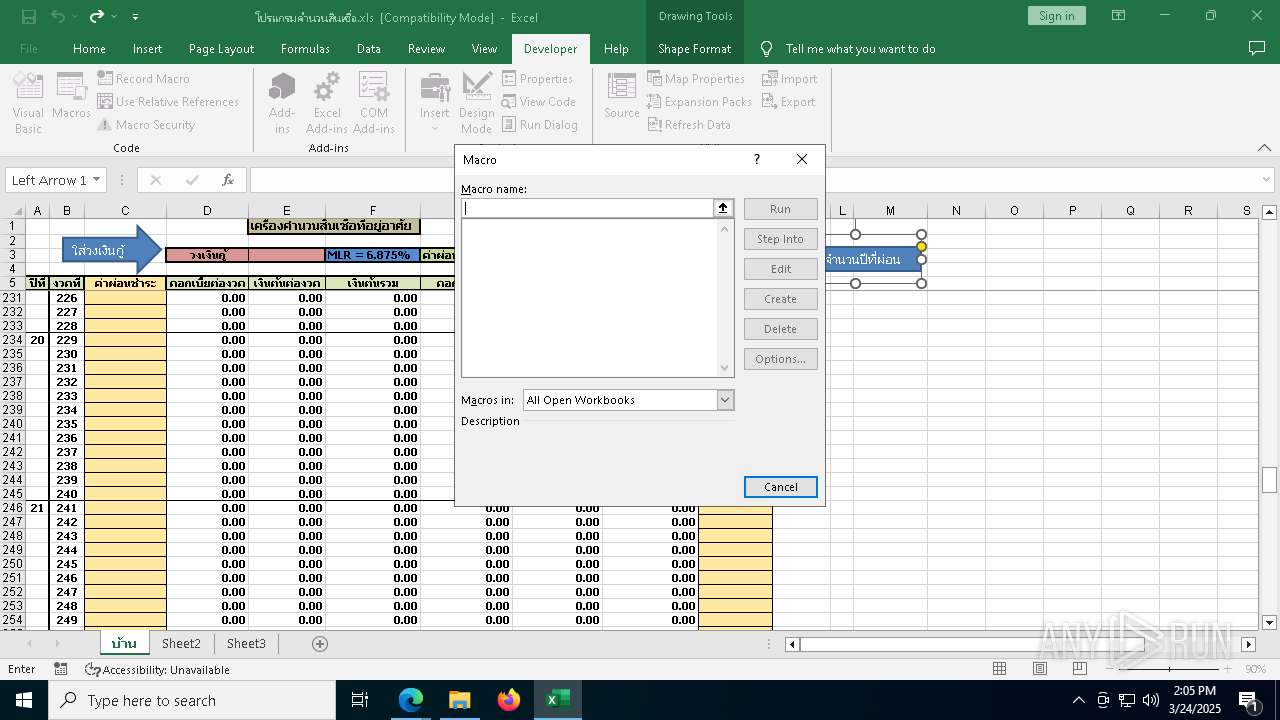Open control Properties
Viewport: 1280px width, 720px height.
[x=537, y=79]
